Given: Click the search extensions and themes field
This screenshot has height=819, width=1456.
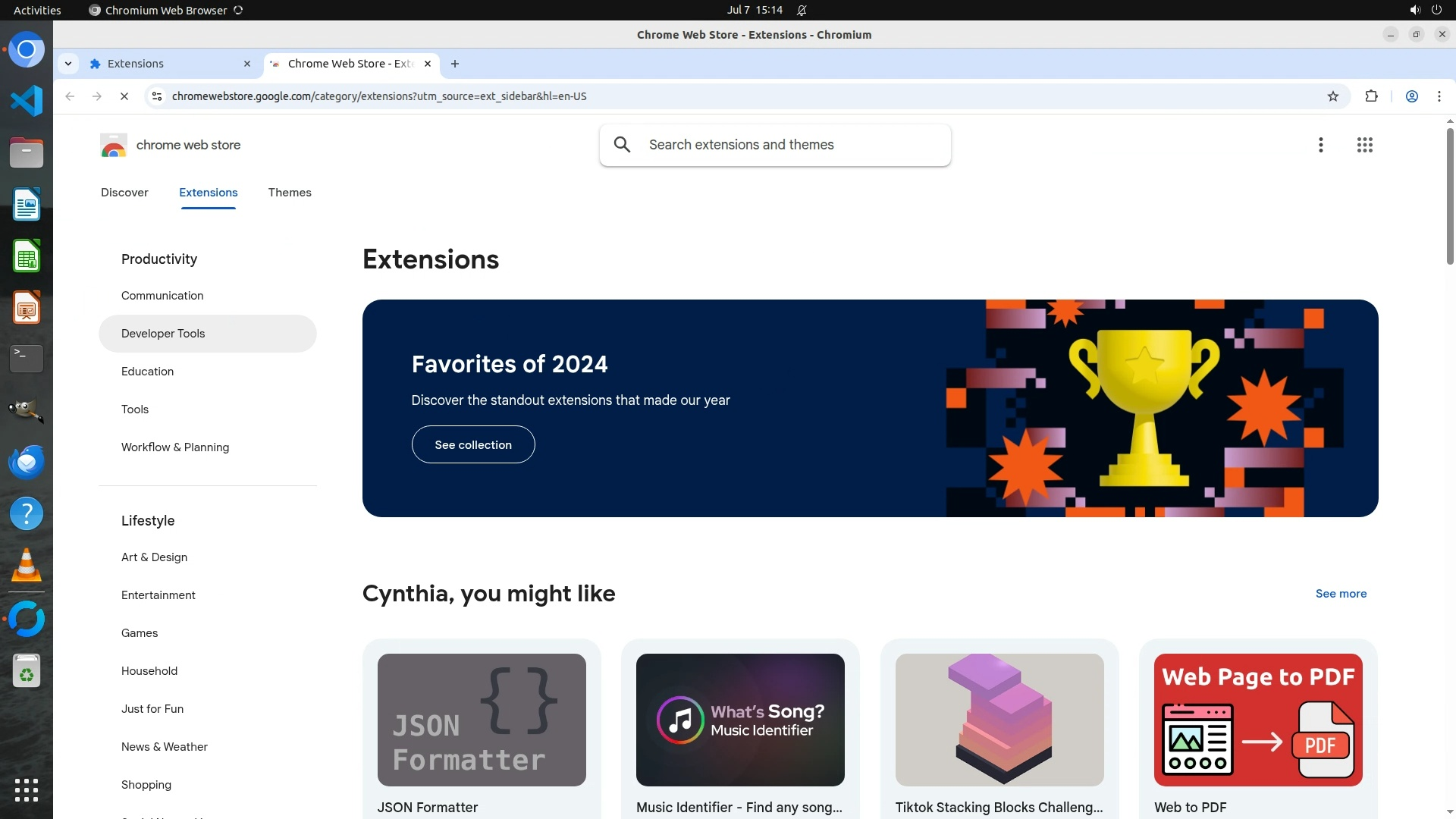Looking at the screenshot, I should tap(789, 145).
